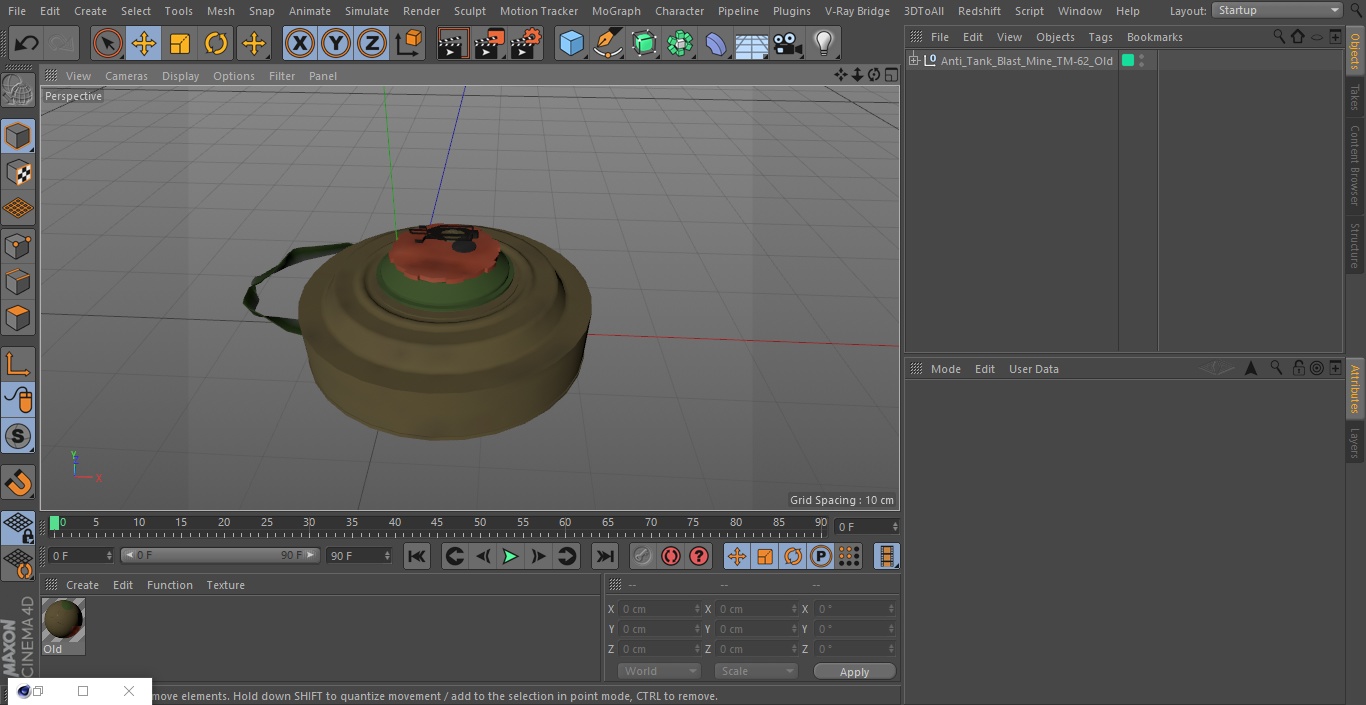Go to End of animation

pos(605,556)
